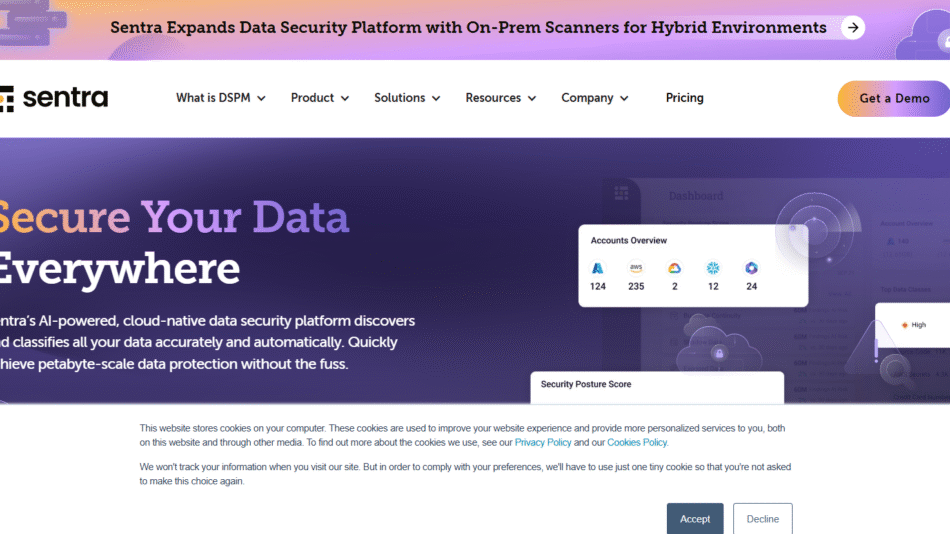950x534 pixels.
Task: Click the arrow icon in announcement banner
Action: coord(852,27)
